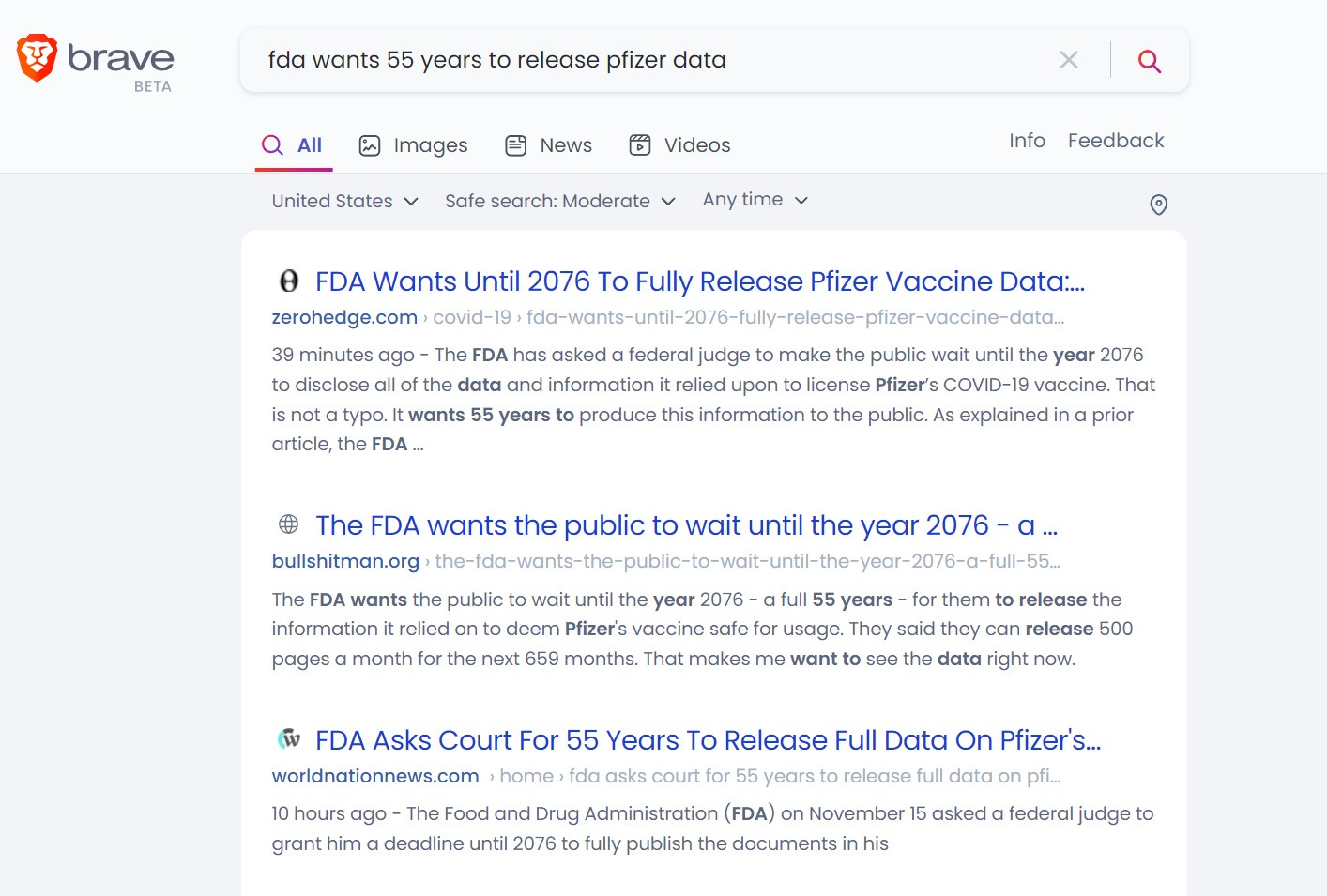
Task: Open the Info link
Action: (1027, 141)
